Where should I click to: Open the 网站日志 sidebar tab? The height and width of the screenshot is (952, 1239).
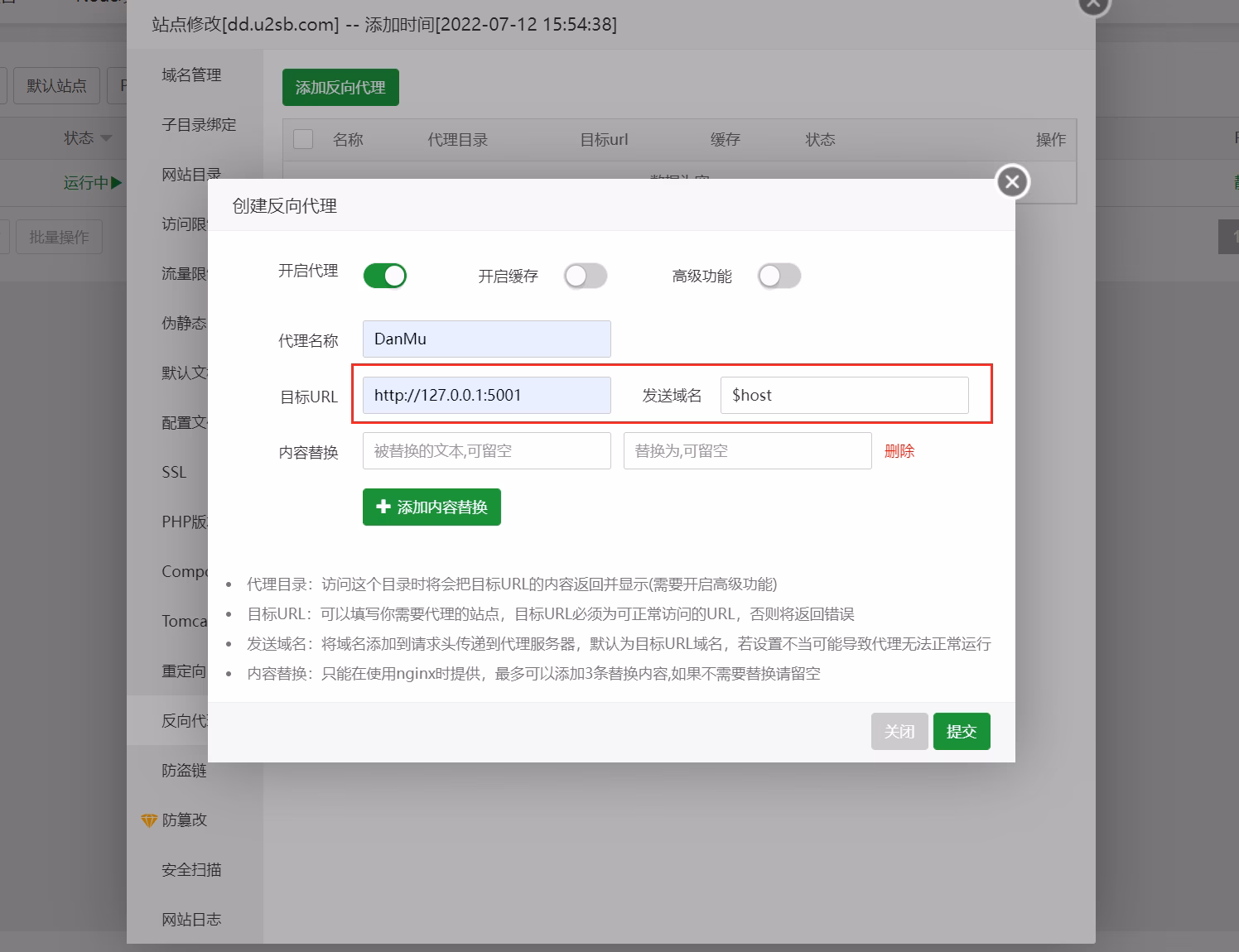coord(191,920)
